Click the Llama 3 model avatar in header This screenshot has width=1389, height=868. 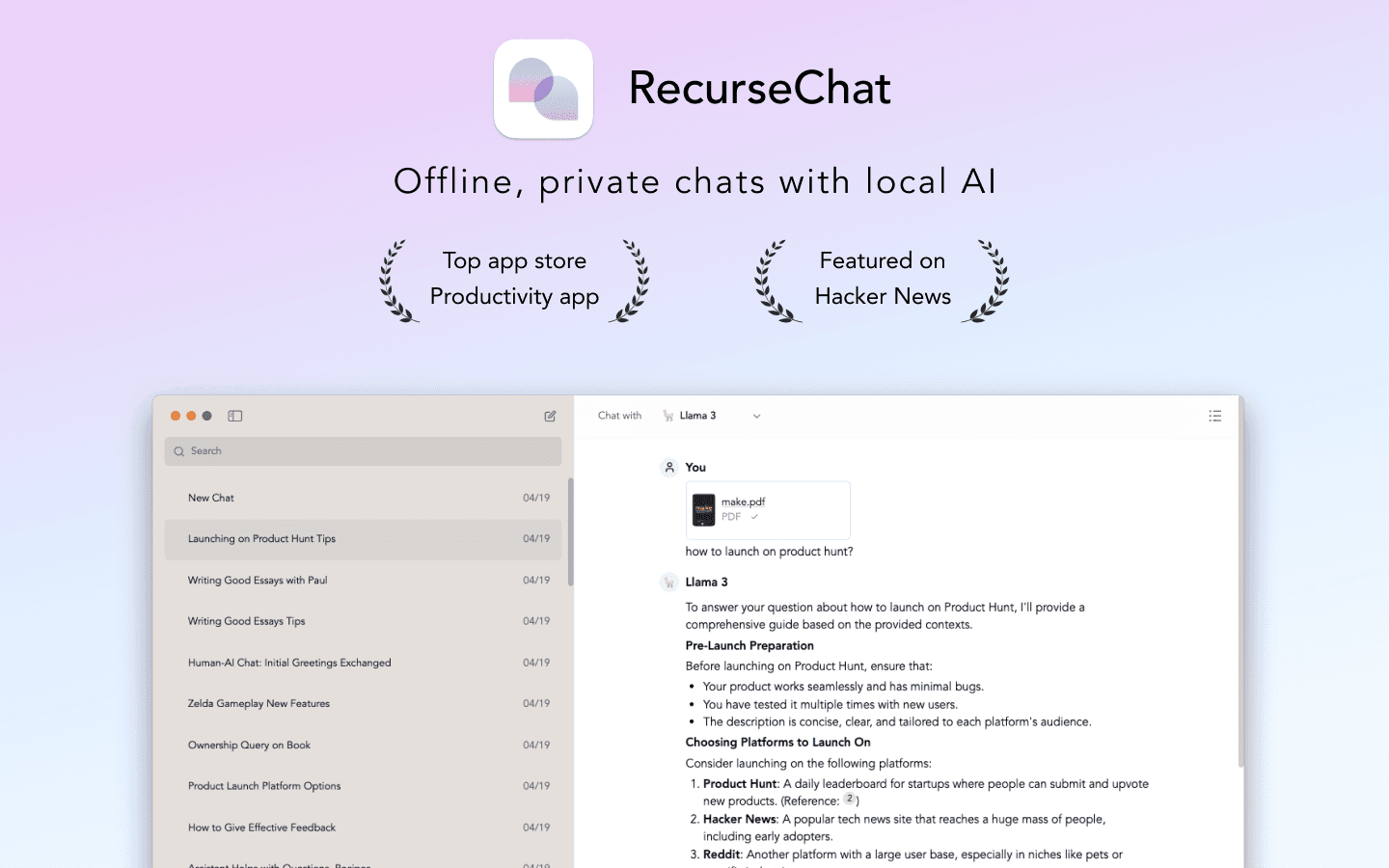click(668, 416)
